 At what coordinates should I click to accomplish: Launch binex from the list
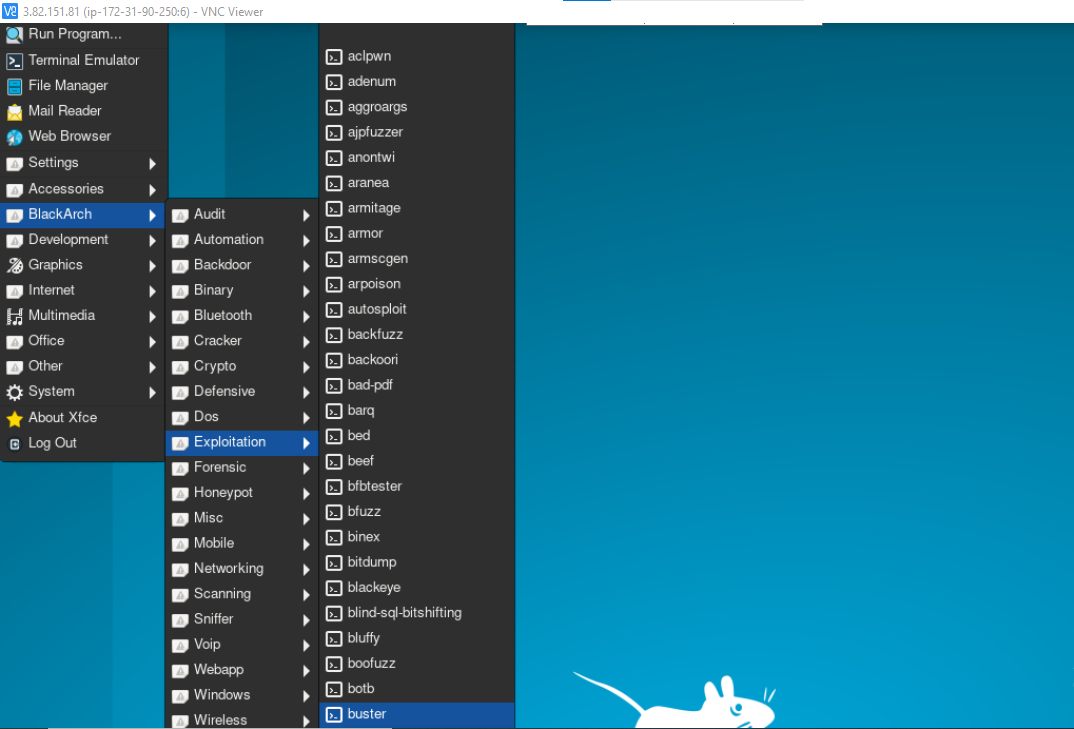coord(416,537)
